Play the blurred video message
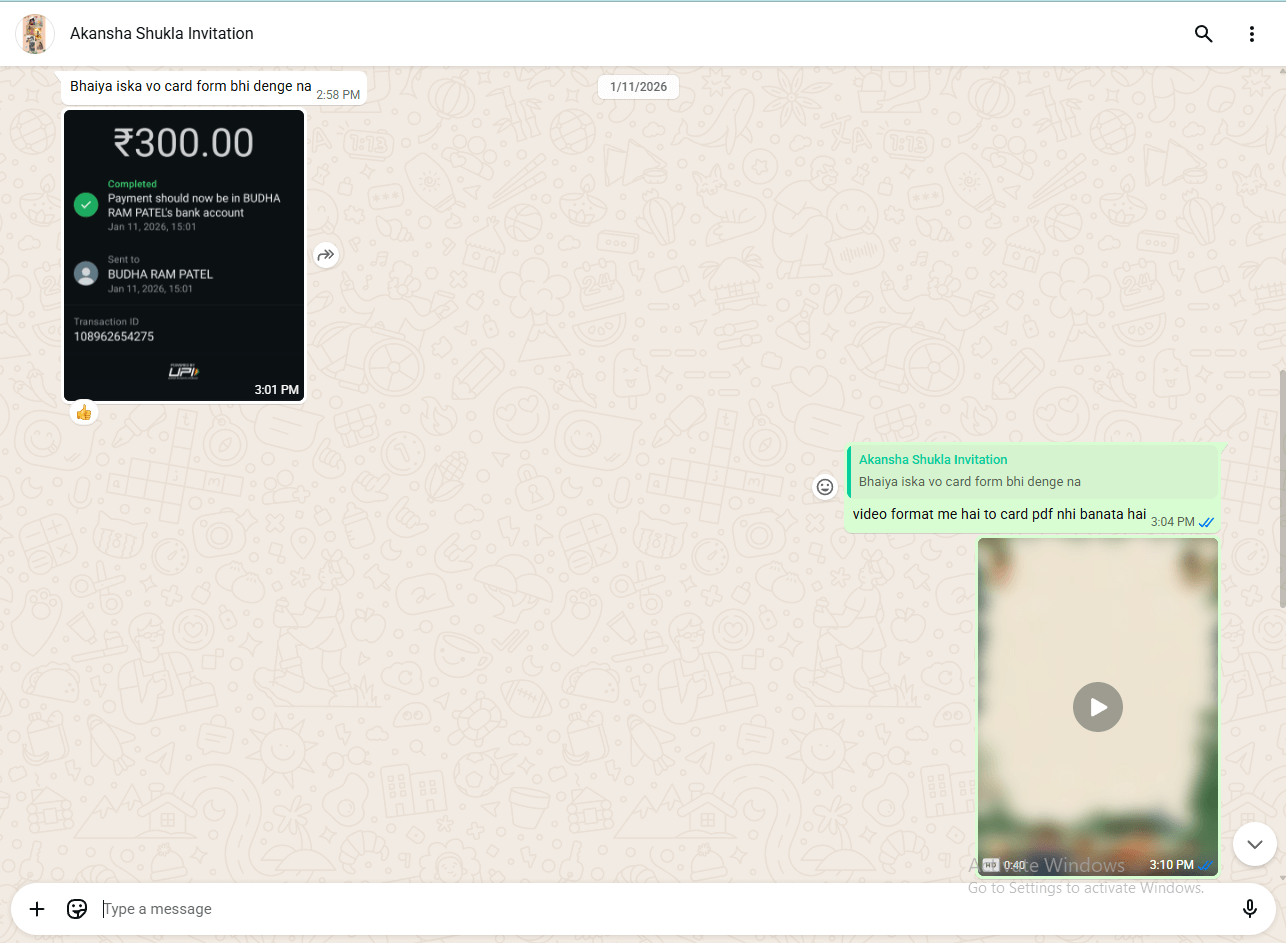This screenshot has width=1286, height=943. (x=1097, y=707)
